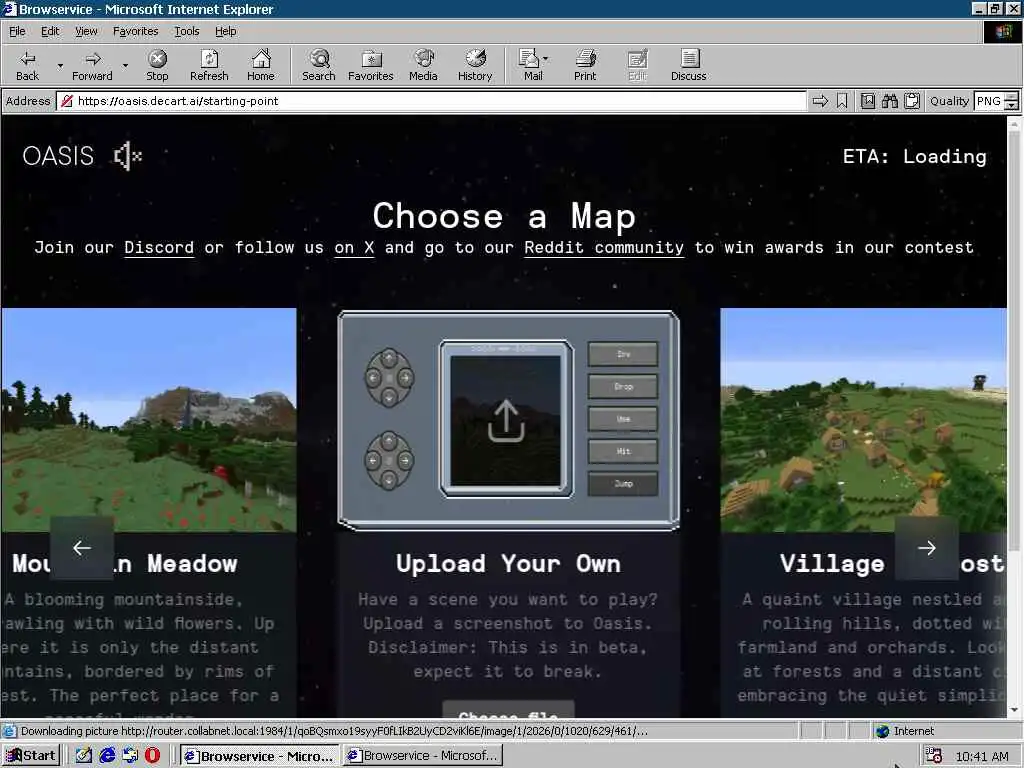
Task: Click the binoculars find icon
Action: 889,101
